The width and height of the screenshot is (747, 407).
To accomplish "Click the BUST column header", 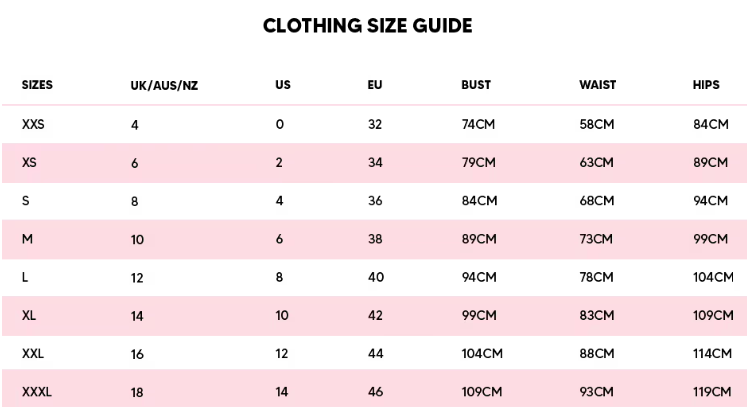I will pos(476,85).
